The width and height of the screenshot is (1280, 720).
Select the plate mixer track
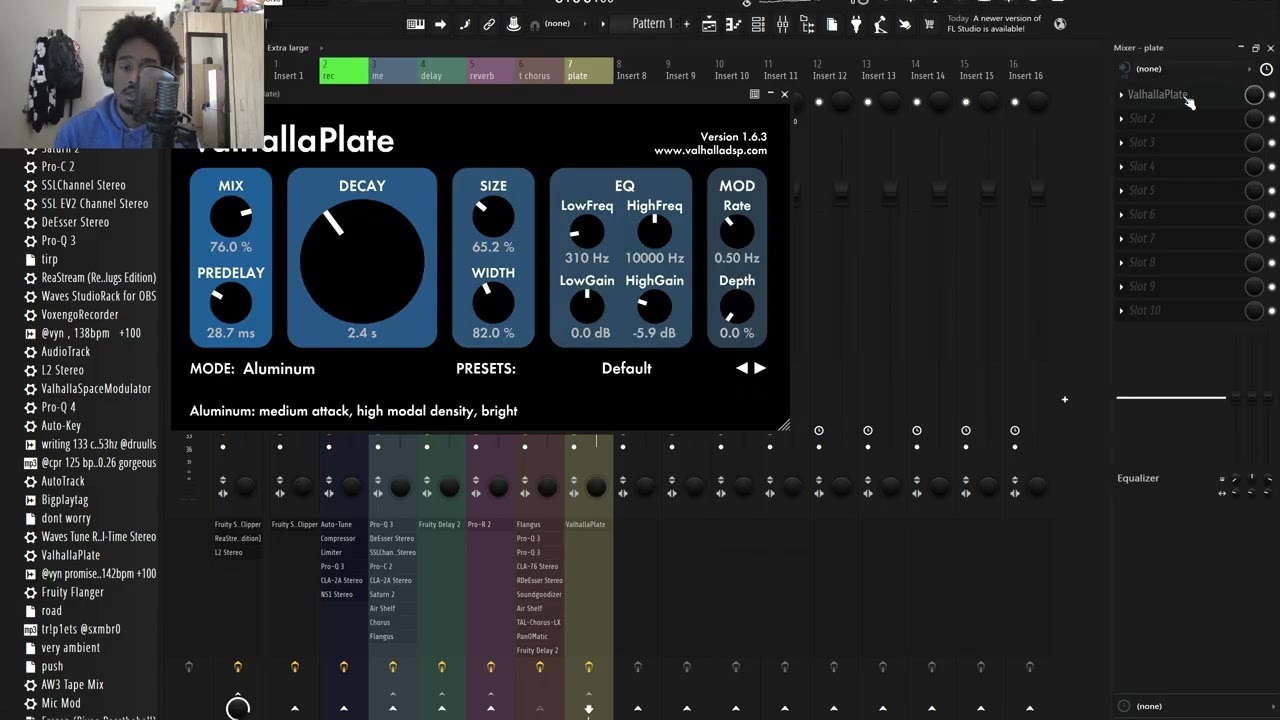point(589,70)
